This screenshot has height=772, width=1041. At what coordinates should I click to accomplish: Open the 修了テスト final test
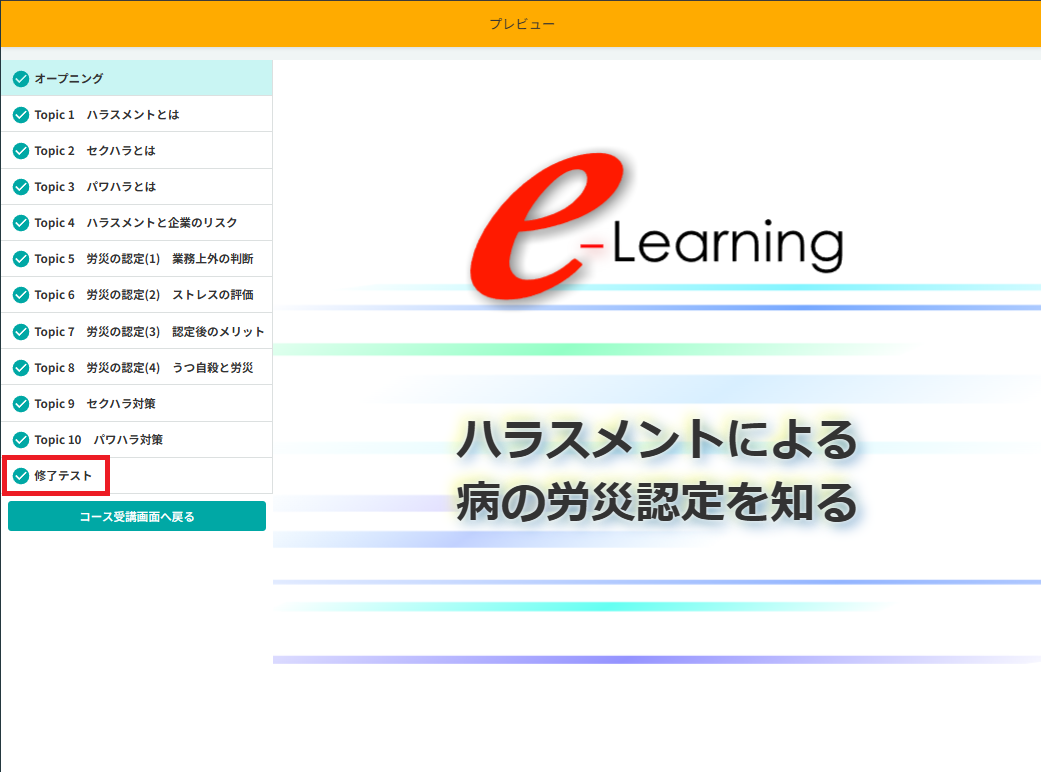(x=137, y=475)
